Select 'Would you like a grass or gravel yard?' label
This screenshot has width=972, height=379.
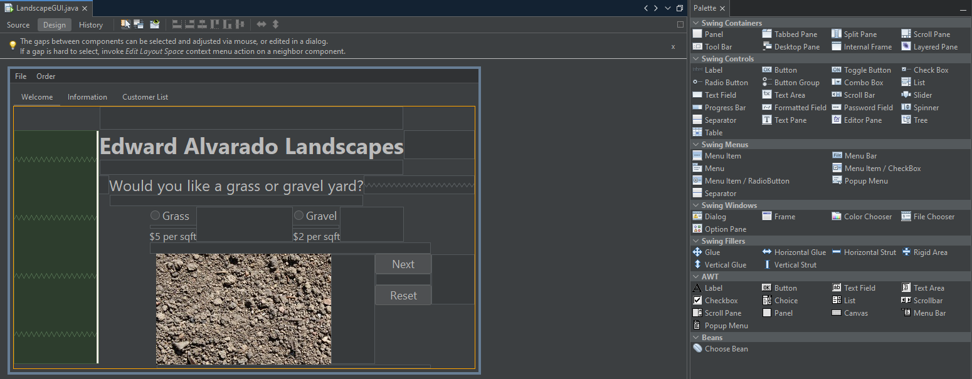[x=236, y=185]
